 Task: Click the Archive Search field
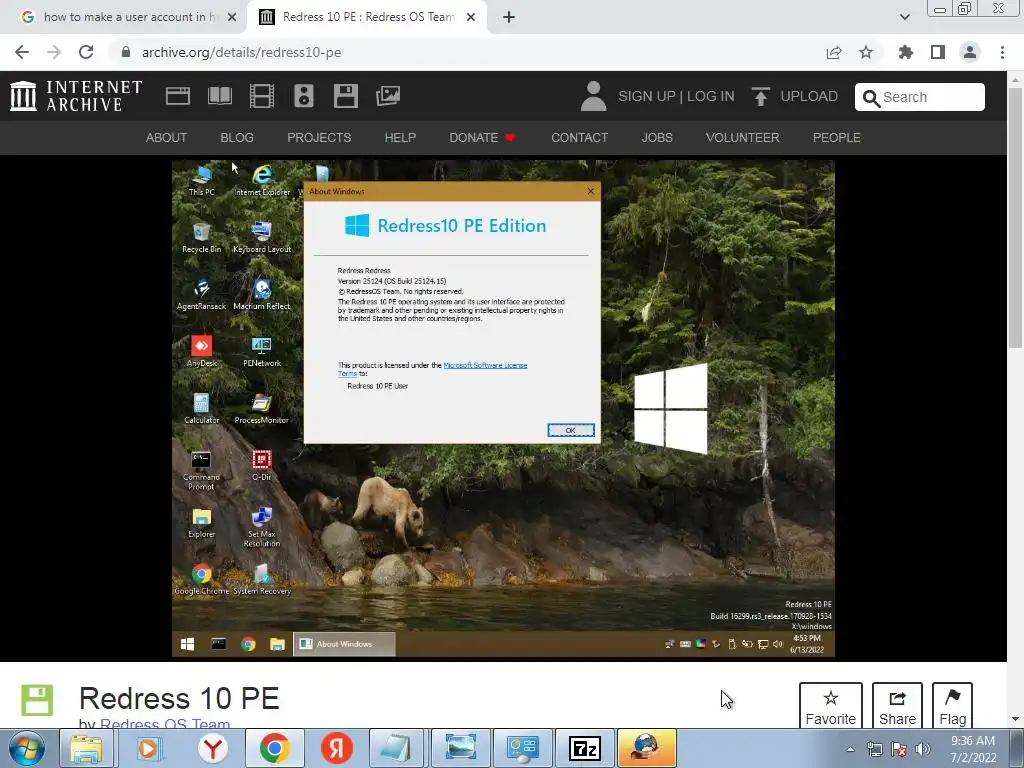click(920, 97)
